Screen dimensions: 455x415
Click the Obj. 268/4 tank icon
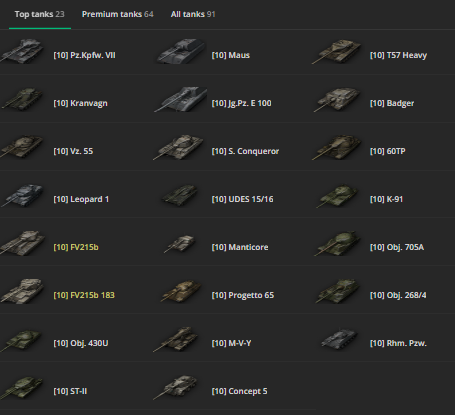[x=337, y=291]
